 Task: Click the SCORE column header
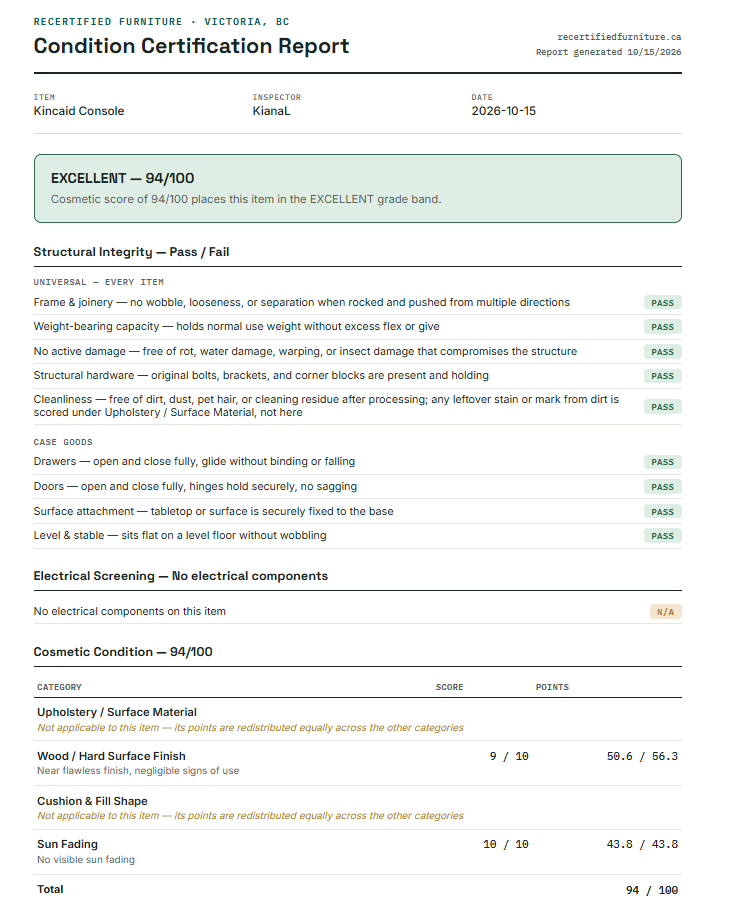click(x=449, y=687)
